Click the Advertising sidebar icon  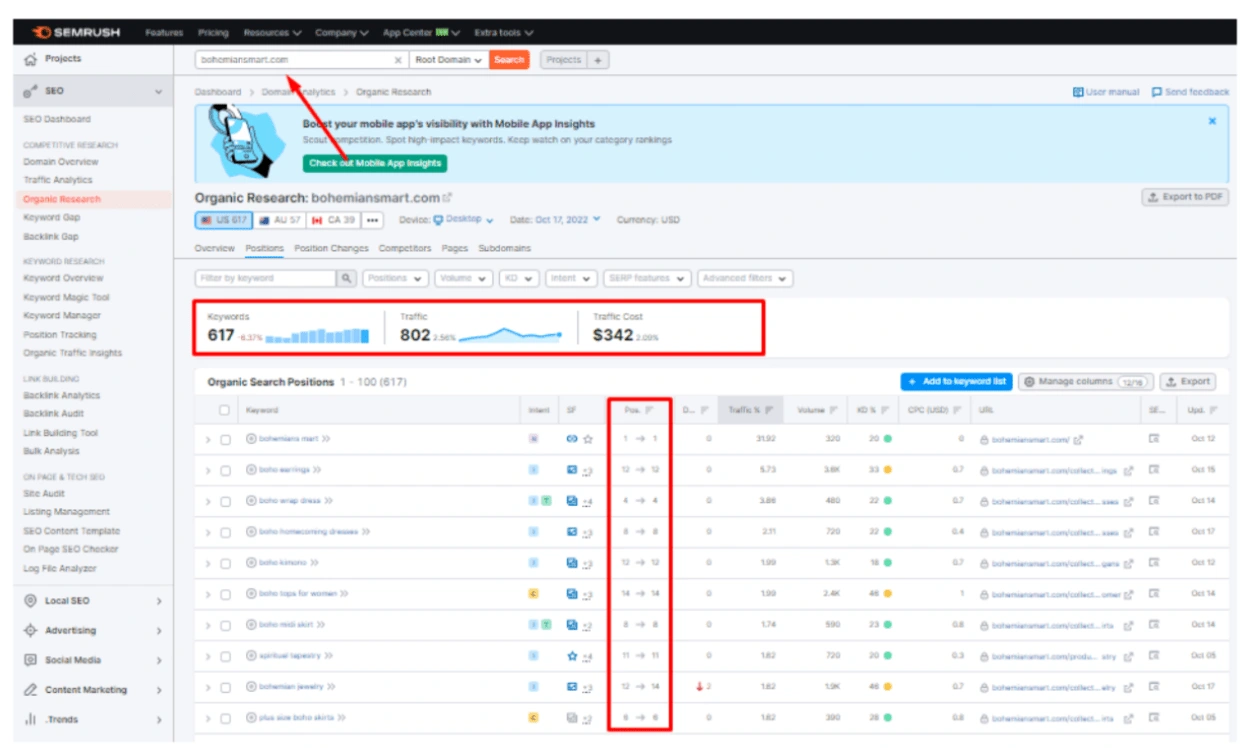[x=31, y=631]
